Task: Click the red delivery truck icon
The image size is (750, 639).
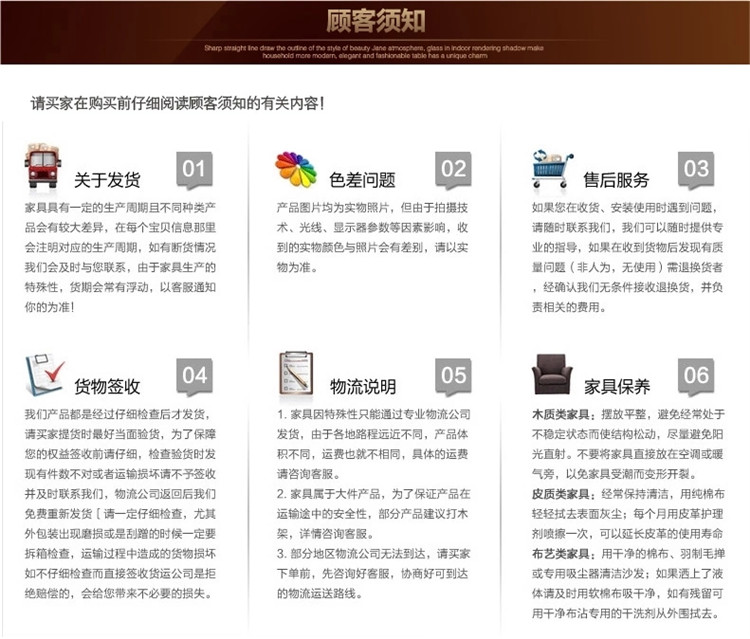Action: [43, 165]
